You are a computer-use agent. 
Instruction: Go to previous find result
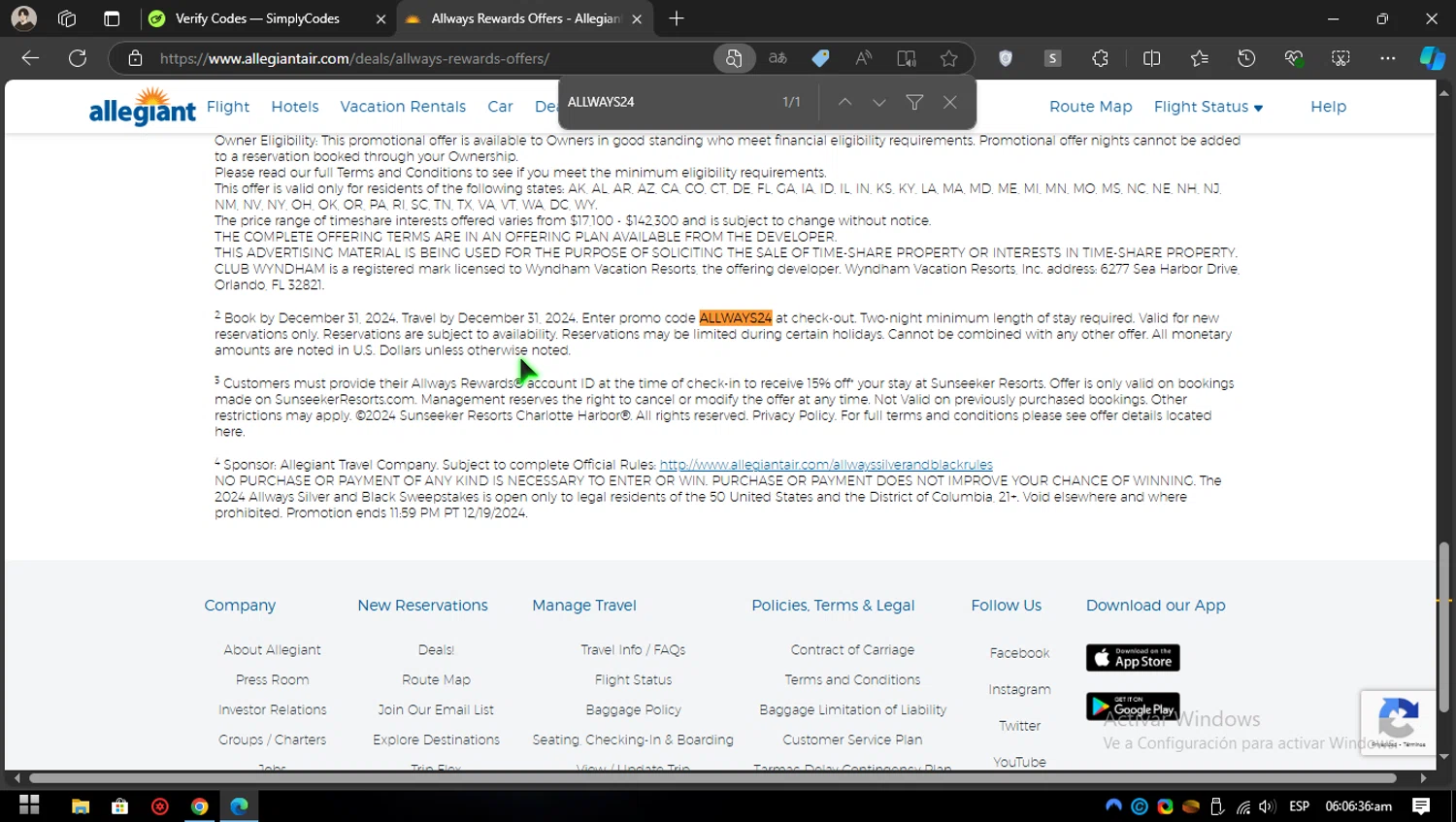click(x=845, y=102)
